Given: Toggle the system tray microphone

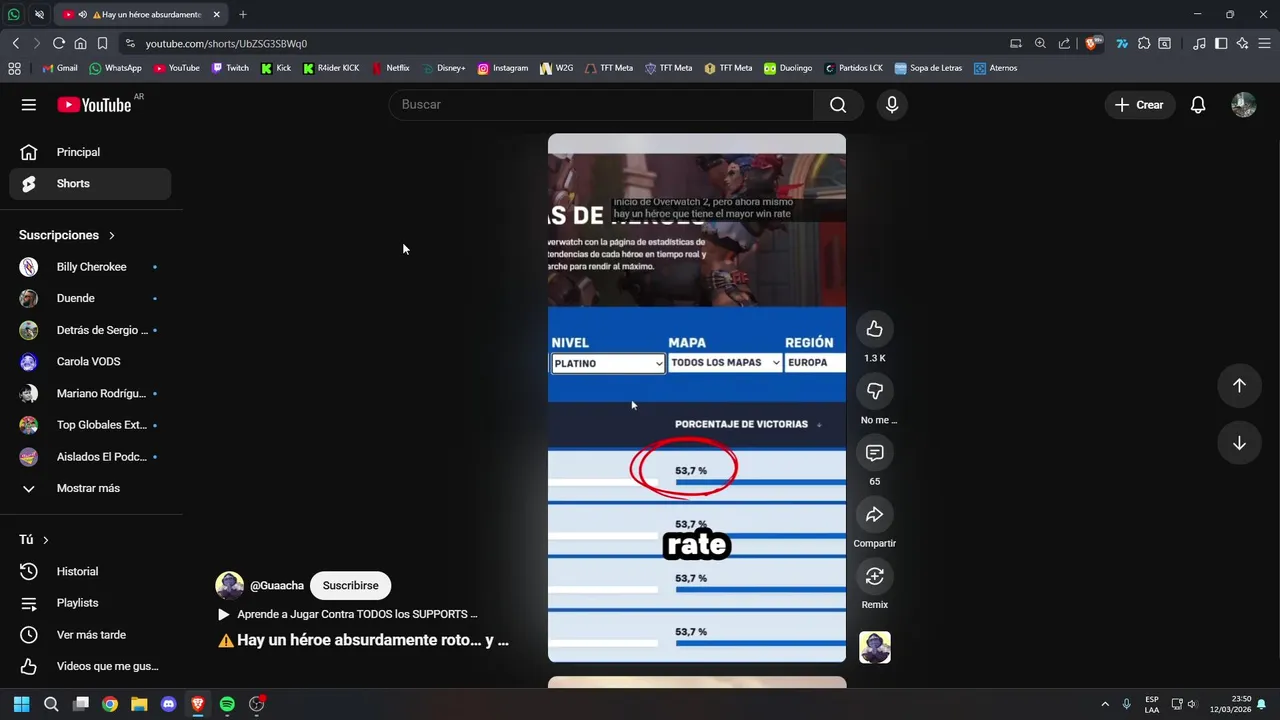Looking at the screenshot, I should 1127,704.
